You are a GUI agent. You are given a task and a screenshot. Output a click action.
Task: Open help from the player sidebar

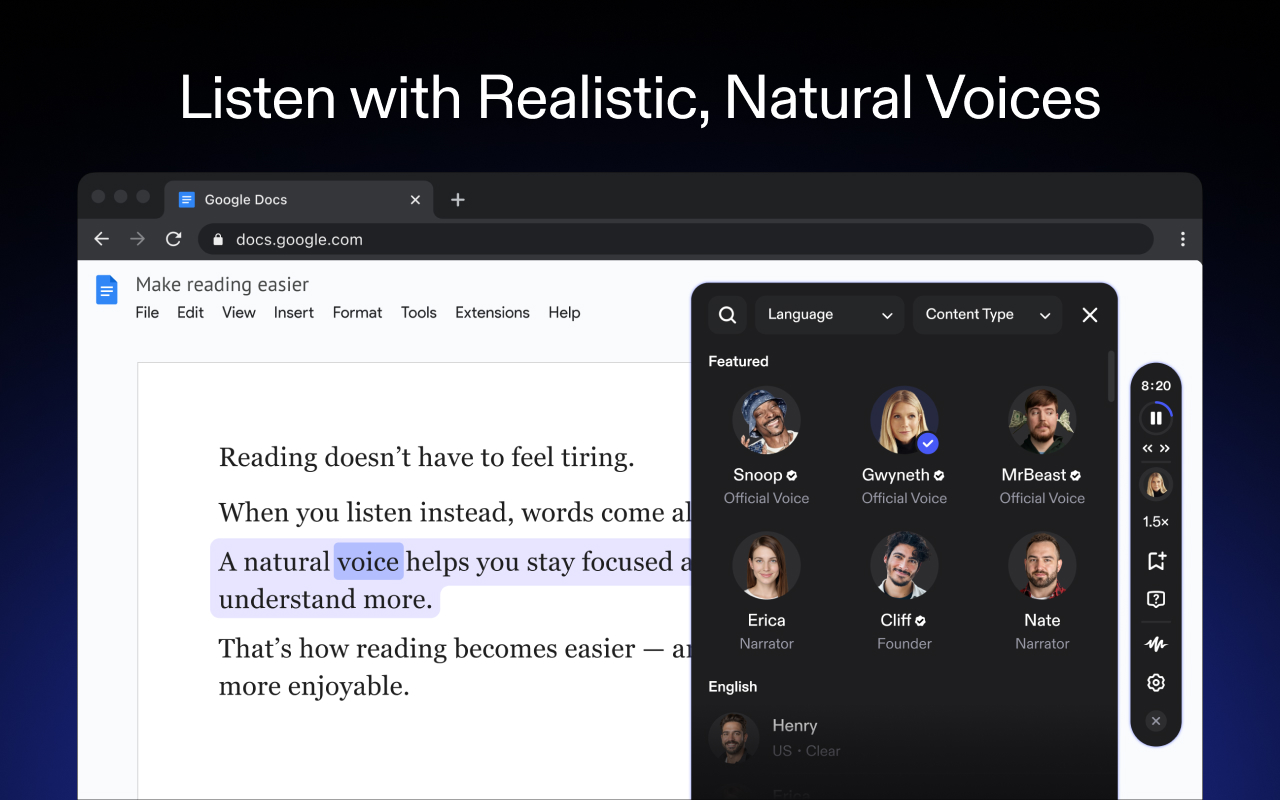coord(1155,599)
